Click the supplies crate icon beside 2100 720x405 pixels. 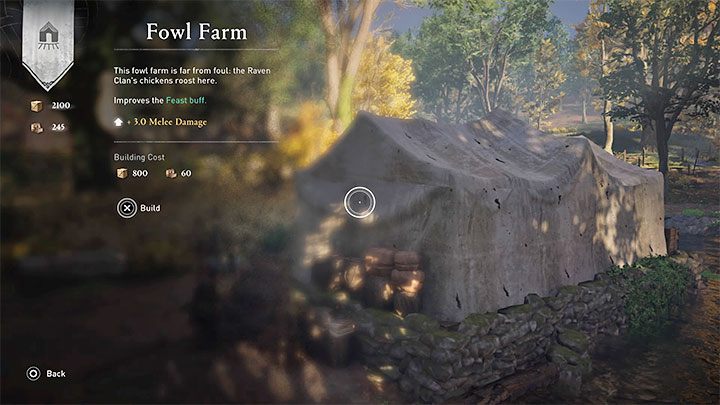click(x=37, y=106)
